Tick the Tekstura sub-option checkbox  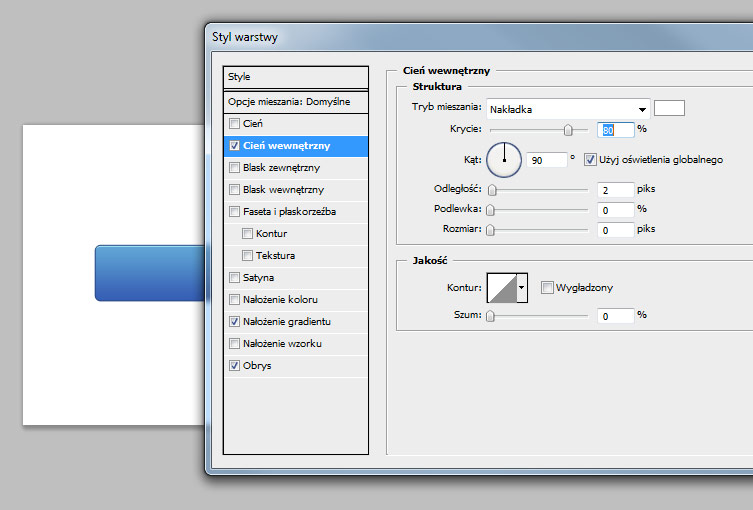(247, 255)
